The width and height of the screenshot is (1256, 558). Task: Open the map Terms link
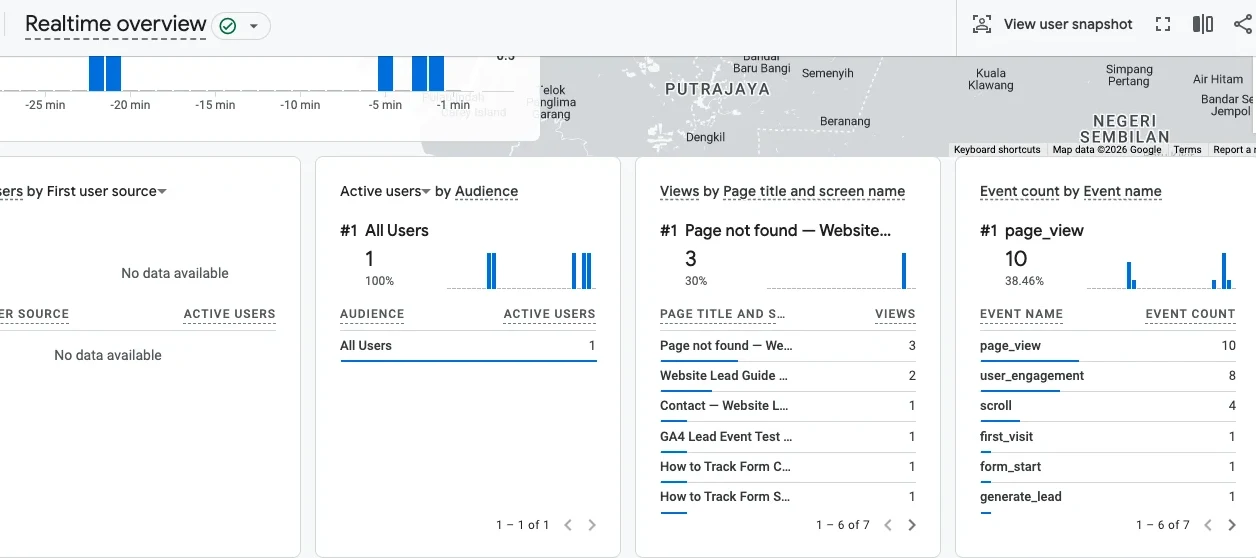click(1187, 150)
